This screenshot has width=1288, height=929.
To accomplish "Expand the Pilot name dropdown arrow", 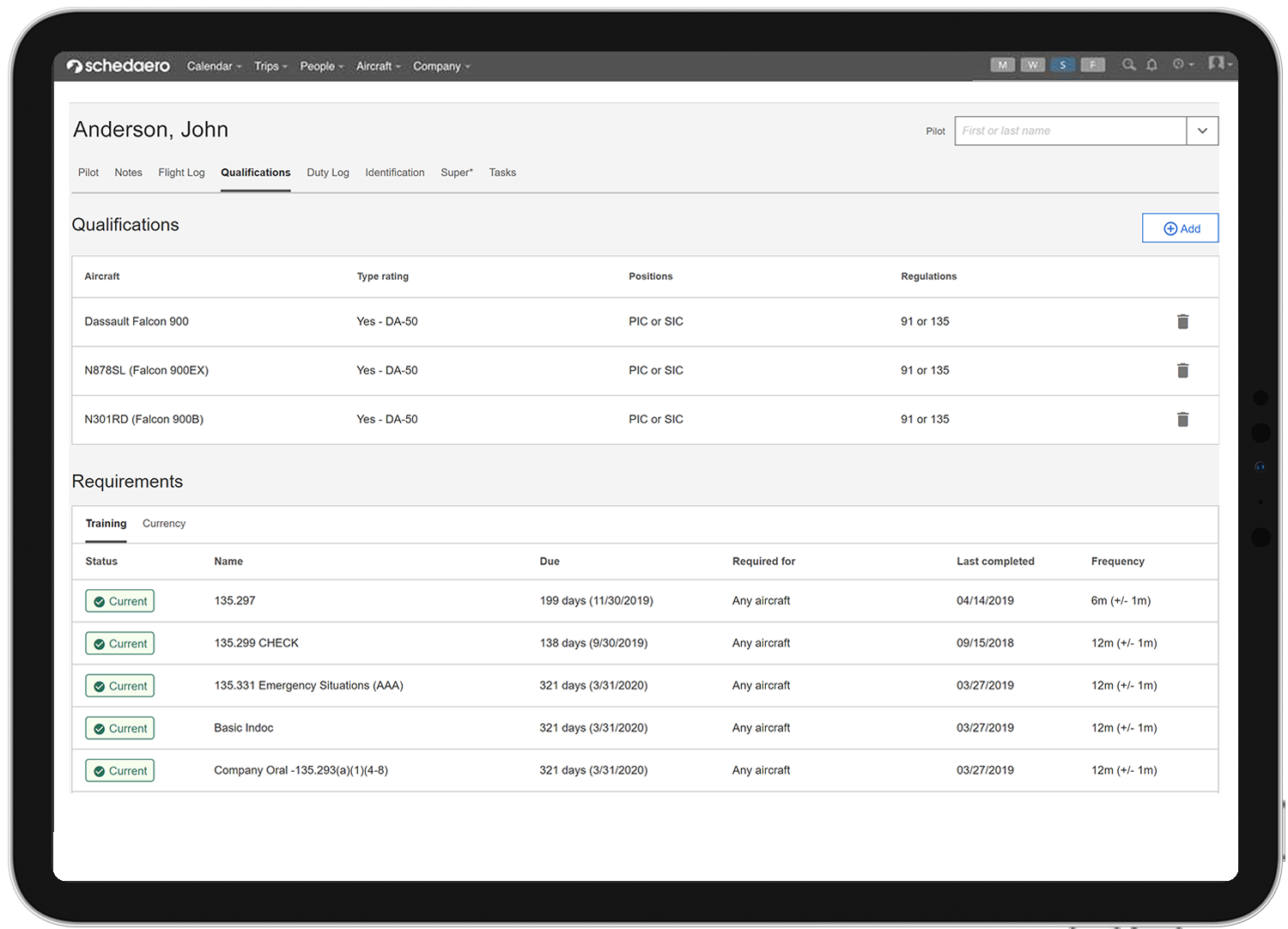I will (1202, 131).
